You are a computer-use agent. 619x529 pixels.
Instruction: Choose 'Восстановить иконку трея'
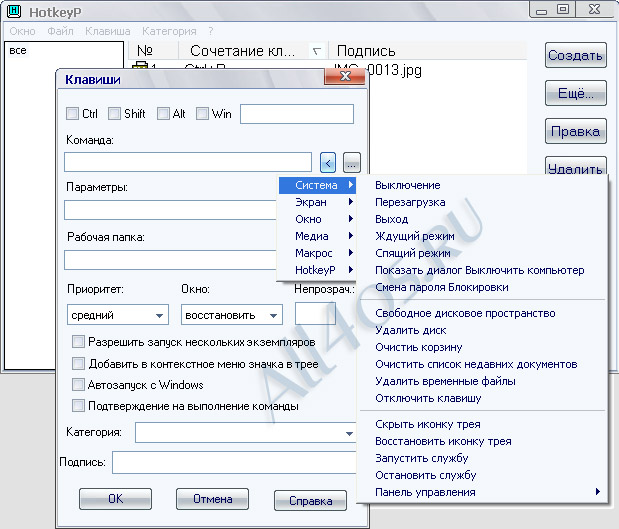click(x=482, y=441)
